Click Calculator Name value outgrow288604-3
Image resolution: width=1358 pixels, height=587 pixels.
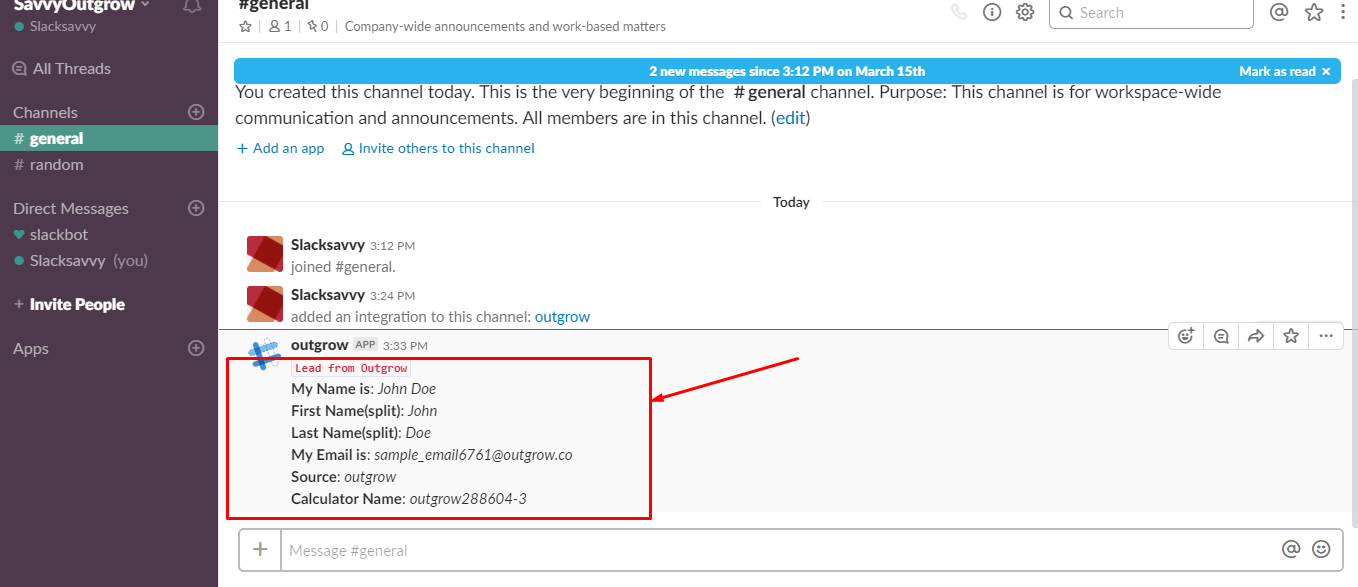click(x=468, y=499)
